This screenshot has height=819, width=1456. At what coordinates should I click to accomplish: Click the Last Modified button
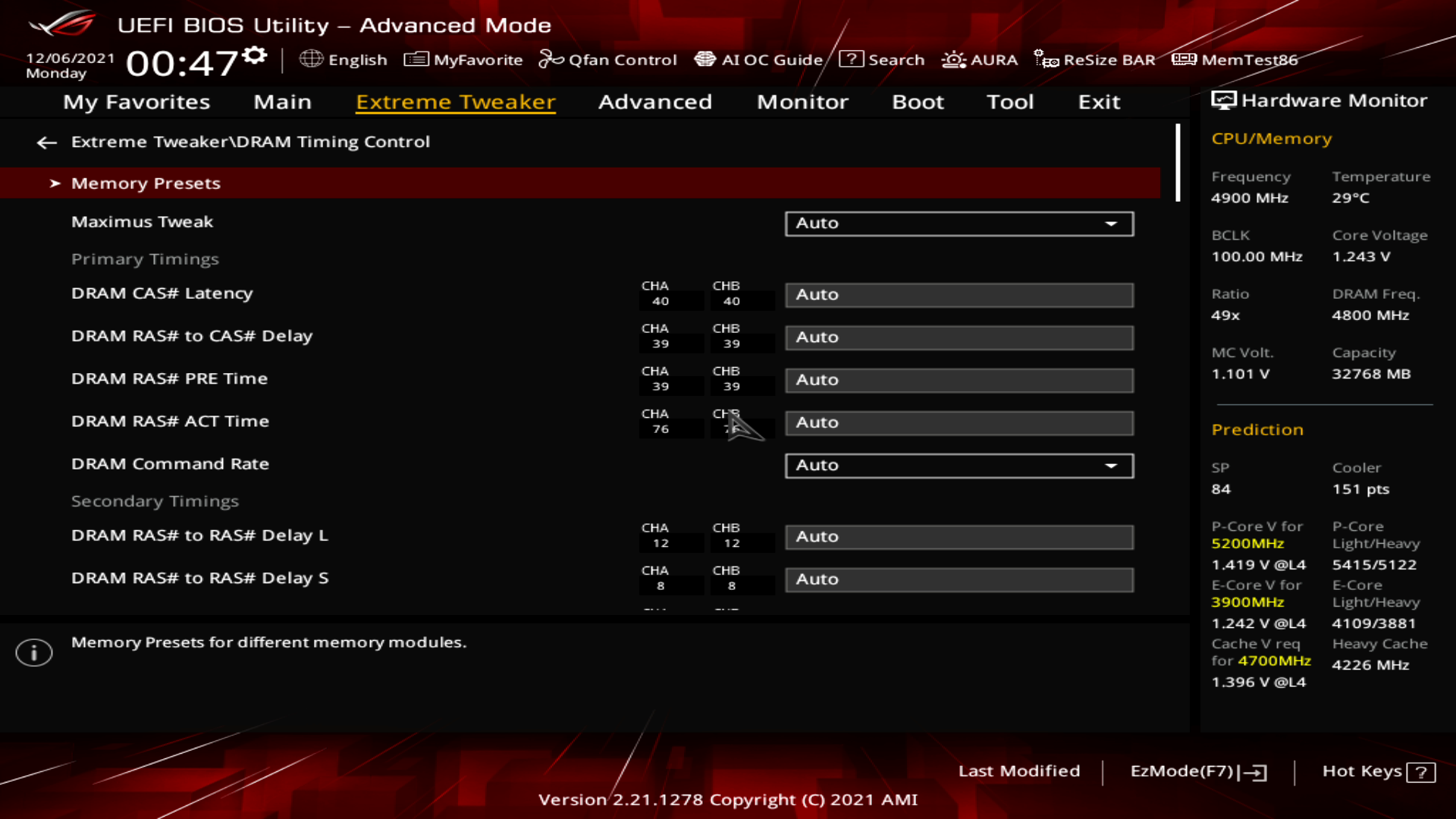coord(1018,771)
